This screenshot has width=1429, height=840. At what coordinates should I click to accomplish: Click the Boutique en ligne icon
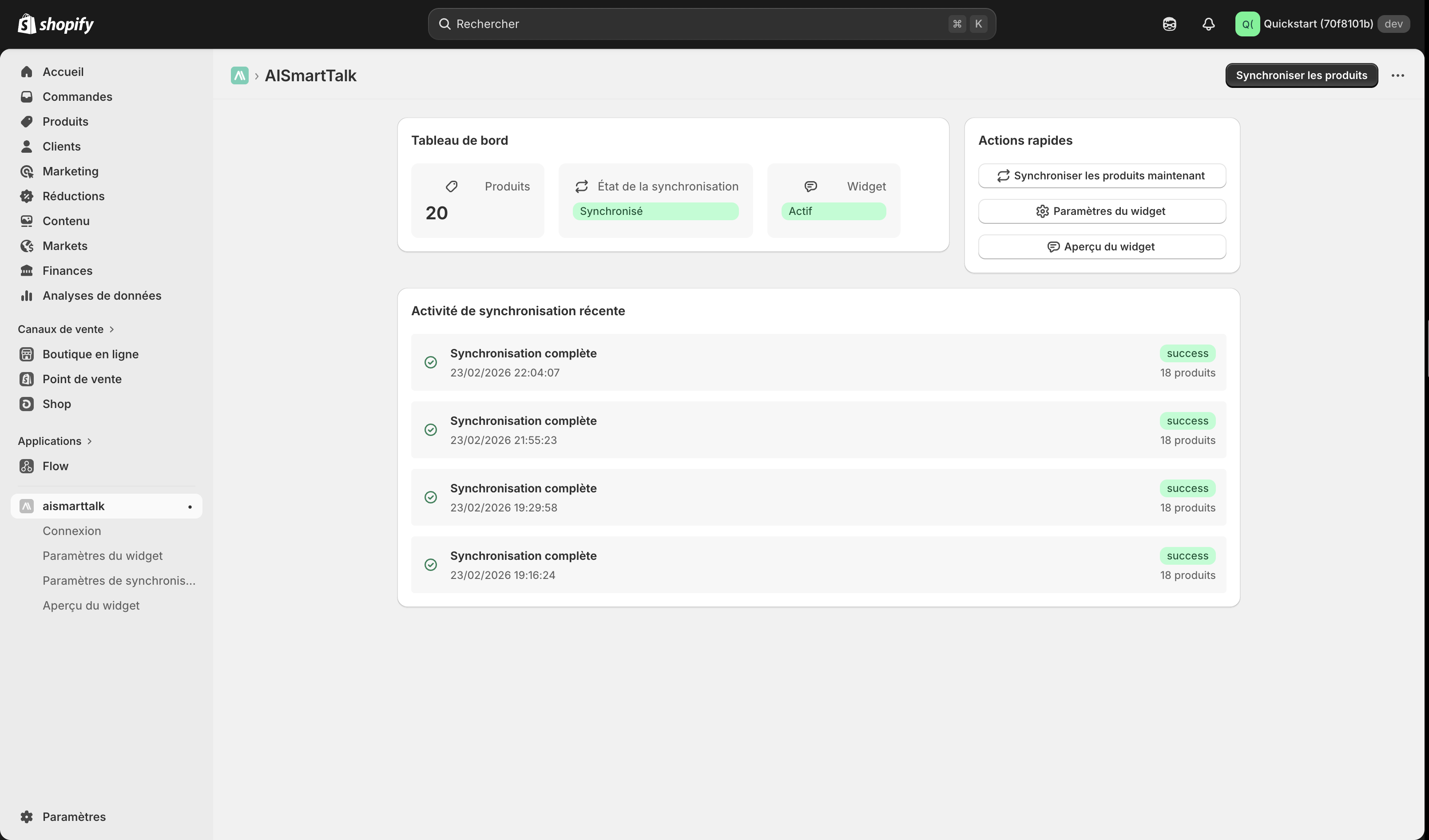[x=26, y=354]
